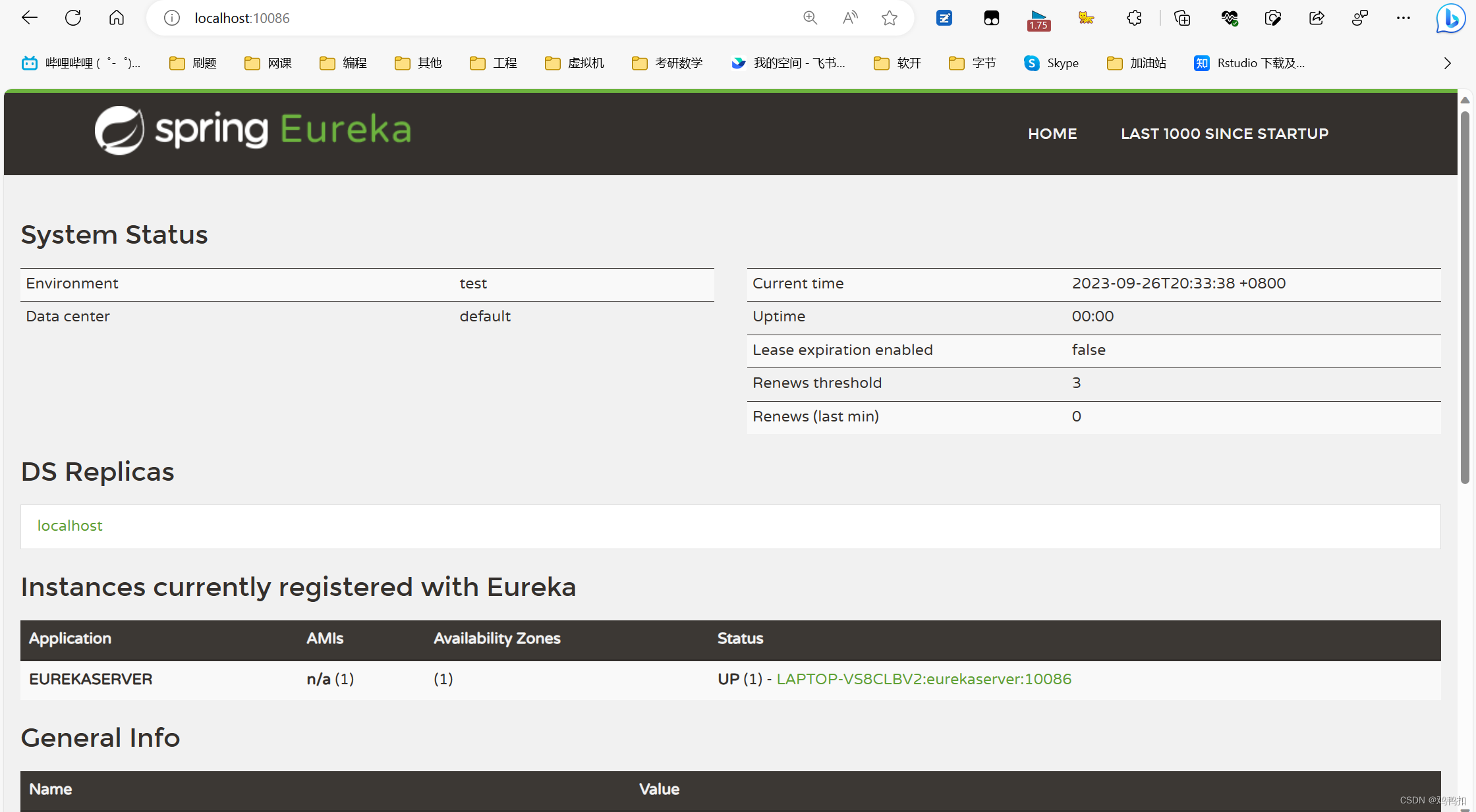Viewport: 1476px width, 812px height.
Task: Open the 我的空间 - 飞书 bookmark
Action: pos(788,63)
